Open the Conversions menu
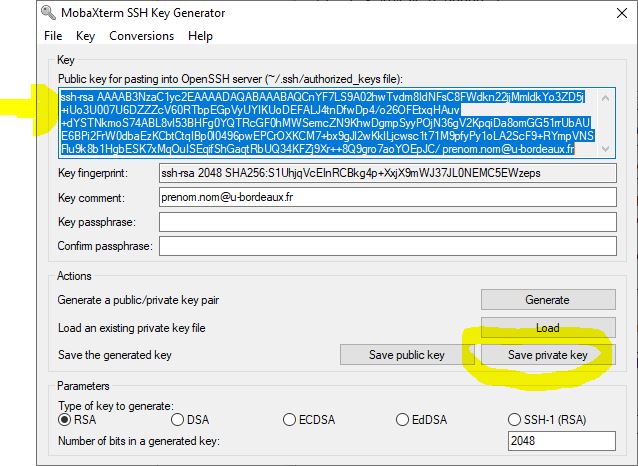The width and height of the screenshot is (638, 466). [x=142, y=36]
